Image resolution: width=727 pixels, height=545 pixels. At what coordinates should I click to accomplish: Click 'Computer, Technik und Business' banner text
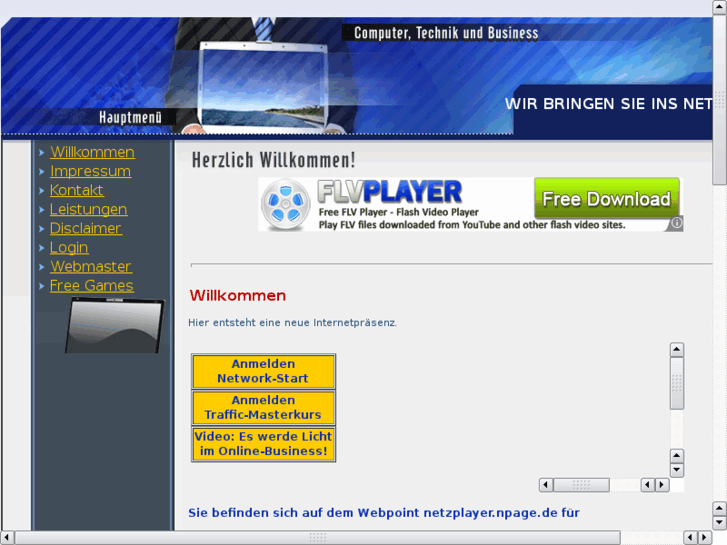tap(446, 33)
